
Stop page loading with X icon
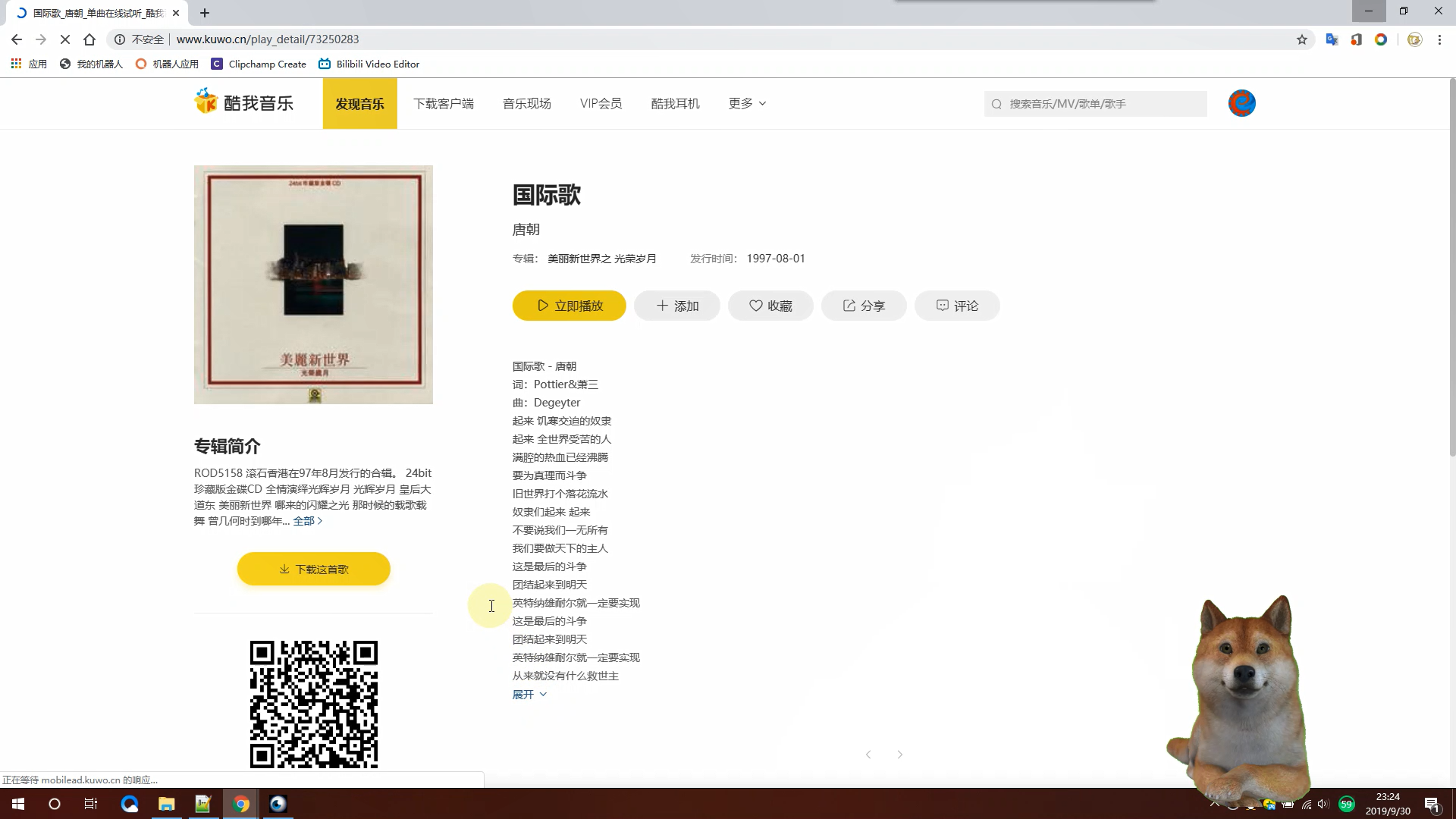65,39
